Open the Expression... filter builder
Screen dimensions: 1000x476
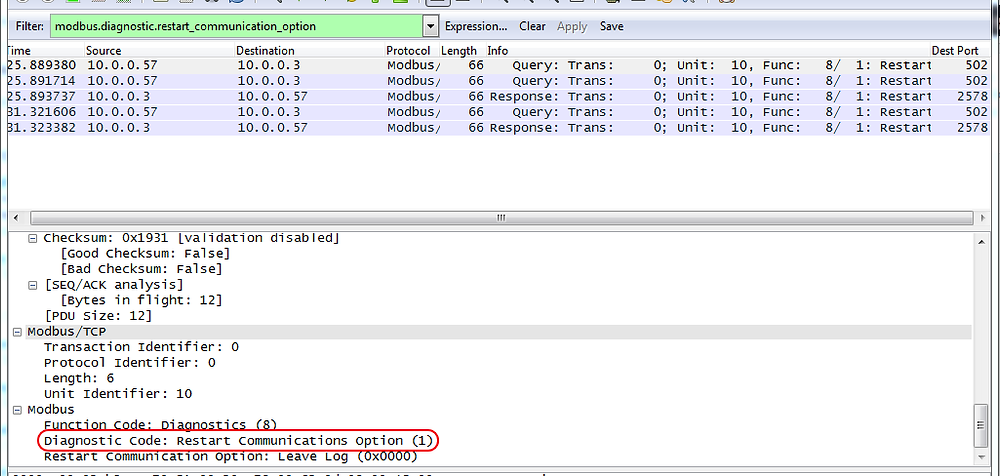(x=476, y=26)
